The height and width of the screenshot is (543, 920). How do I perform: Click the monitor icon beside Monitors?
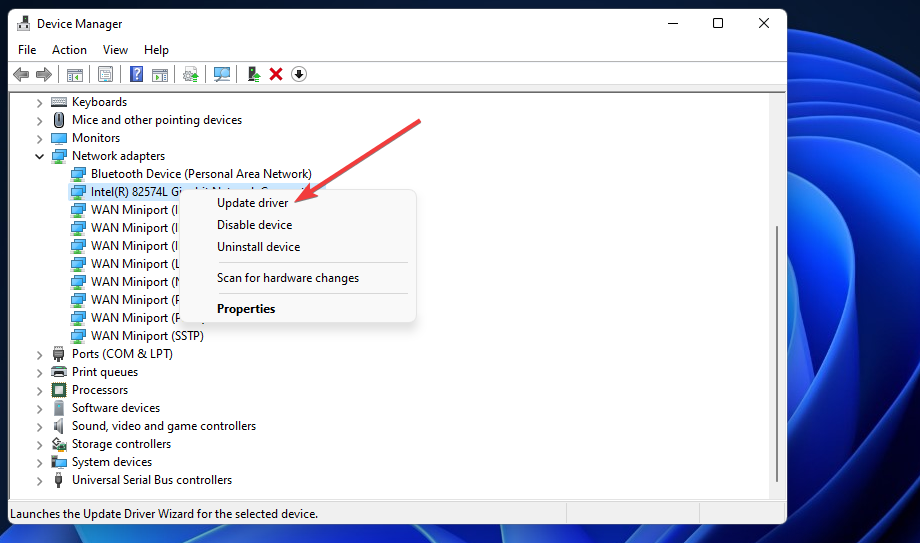(x=59, y=139)
